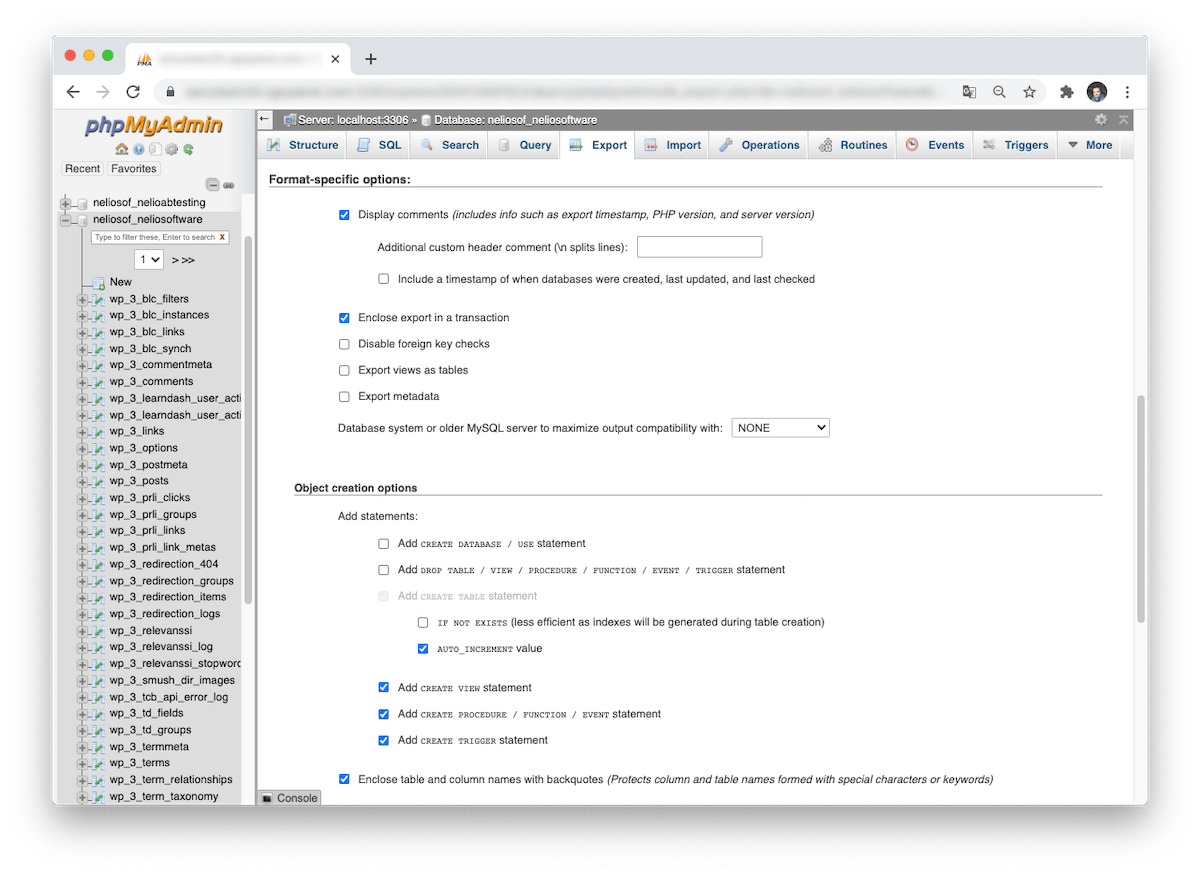Click the wp_3_options table icon
1200x874 pixels.
point(98,449)
